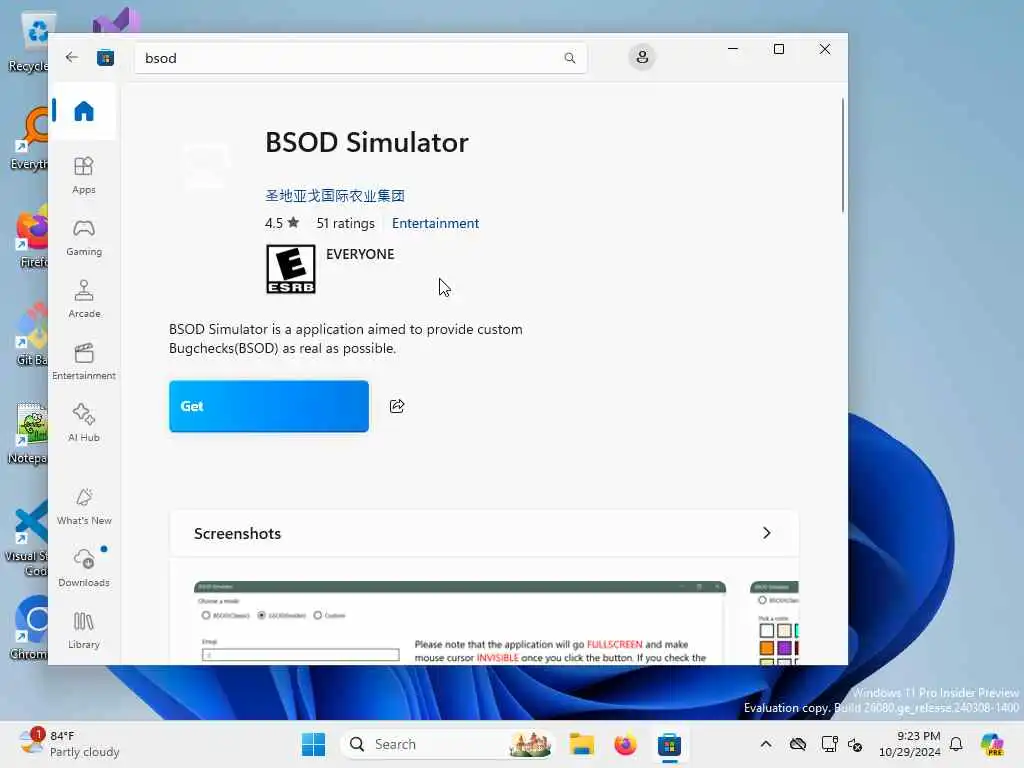Open the Gaming section in sidebar
This screenshot has width=1024, height=768.
pyautogui.click(x=84, y=238)
